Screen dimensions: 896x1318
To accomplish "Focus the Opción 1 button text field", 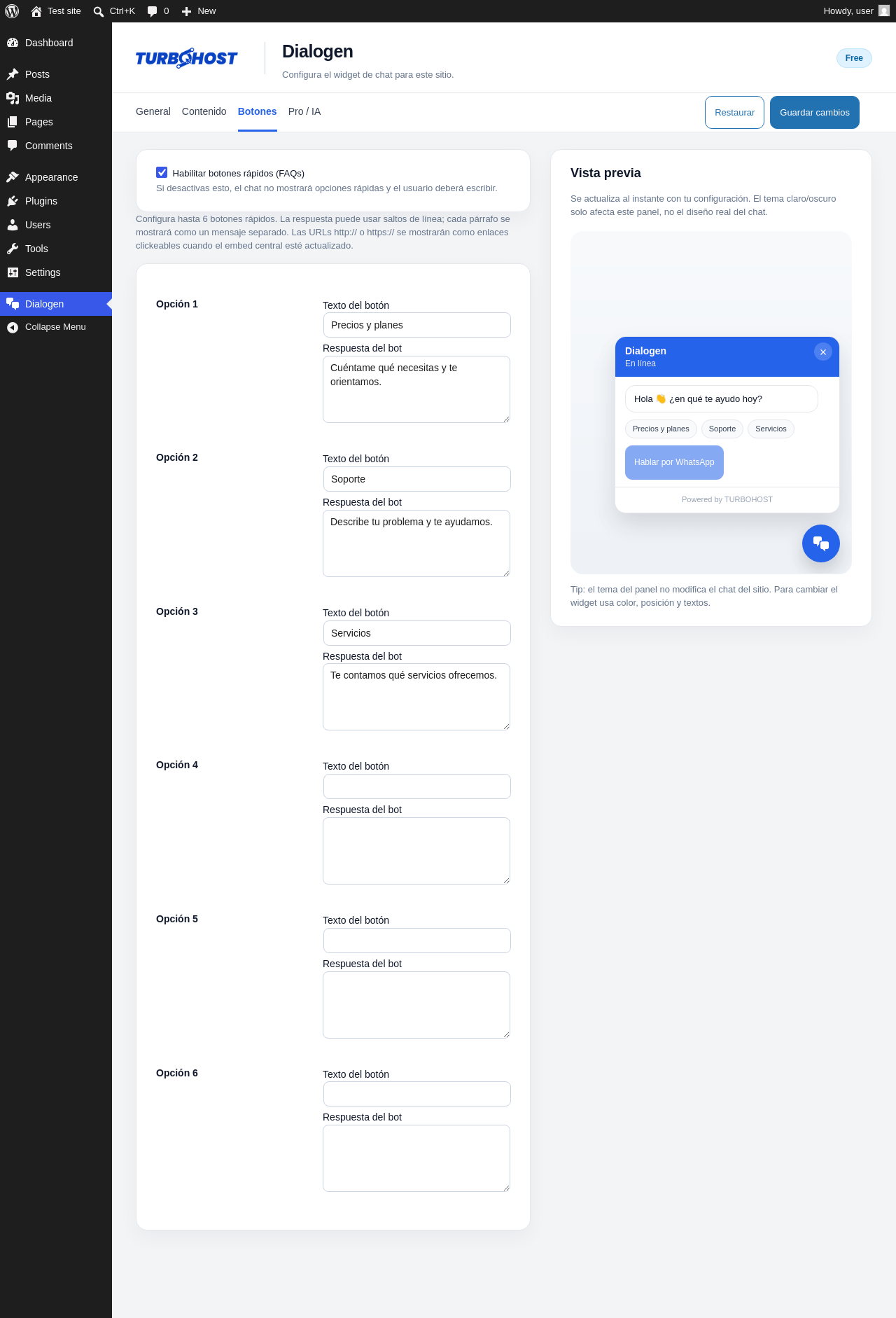I will (x=417, y=325).
